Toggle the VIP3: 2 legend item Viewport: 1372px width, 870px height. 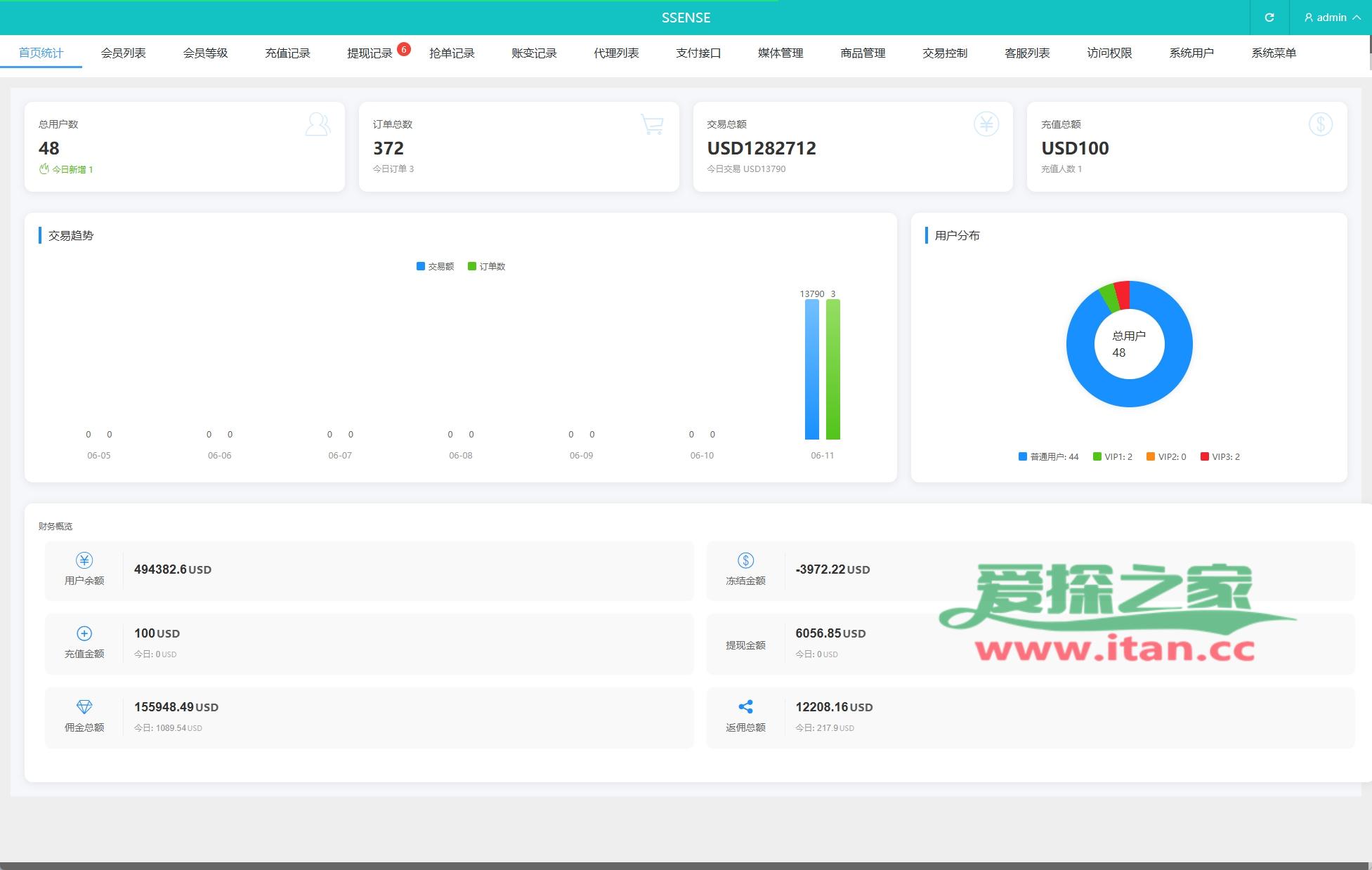click(1220, 456)
